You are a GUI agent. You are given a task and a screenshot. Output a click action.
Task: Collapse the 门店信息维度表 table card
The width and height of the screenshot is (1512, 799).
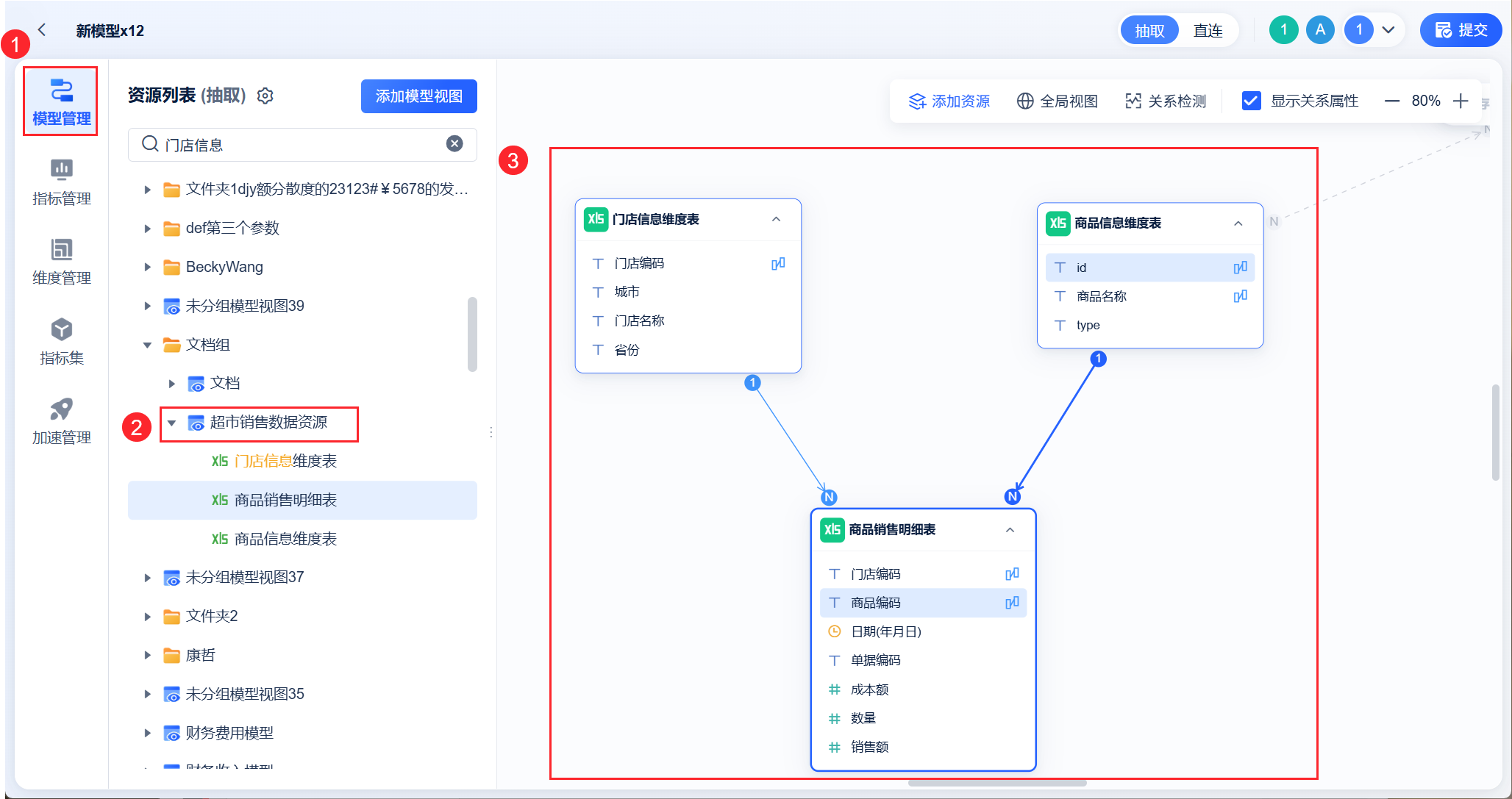pyautogui.click(x=776, y=219)
